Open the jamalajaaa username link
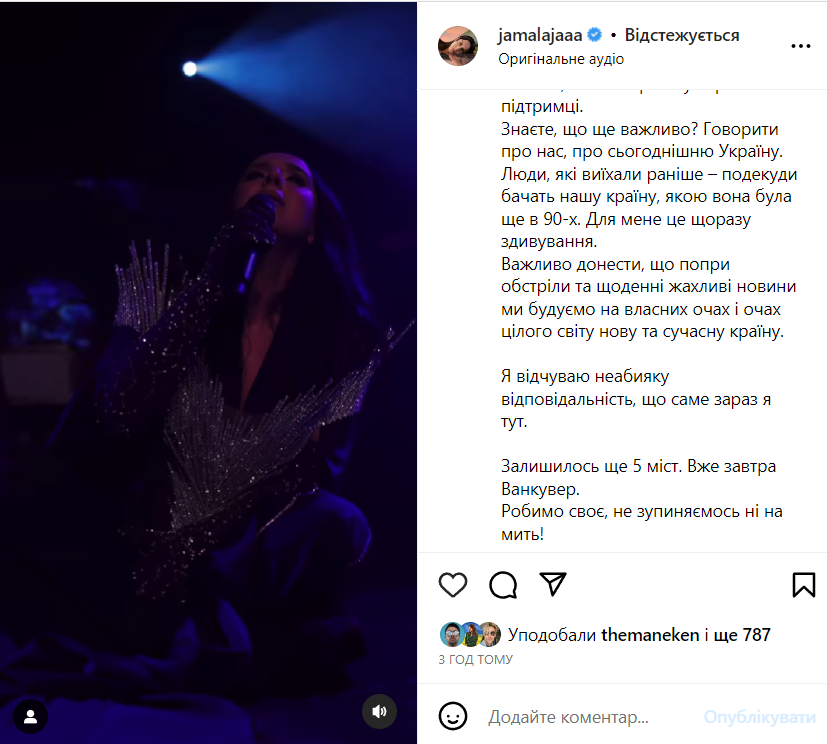This screenshot has width=827, height=744. (x=540, y=35)
